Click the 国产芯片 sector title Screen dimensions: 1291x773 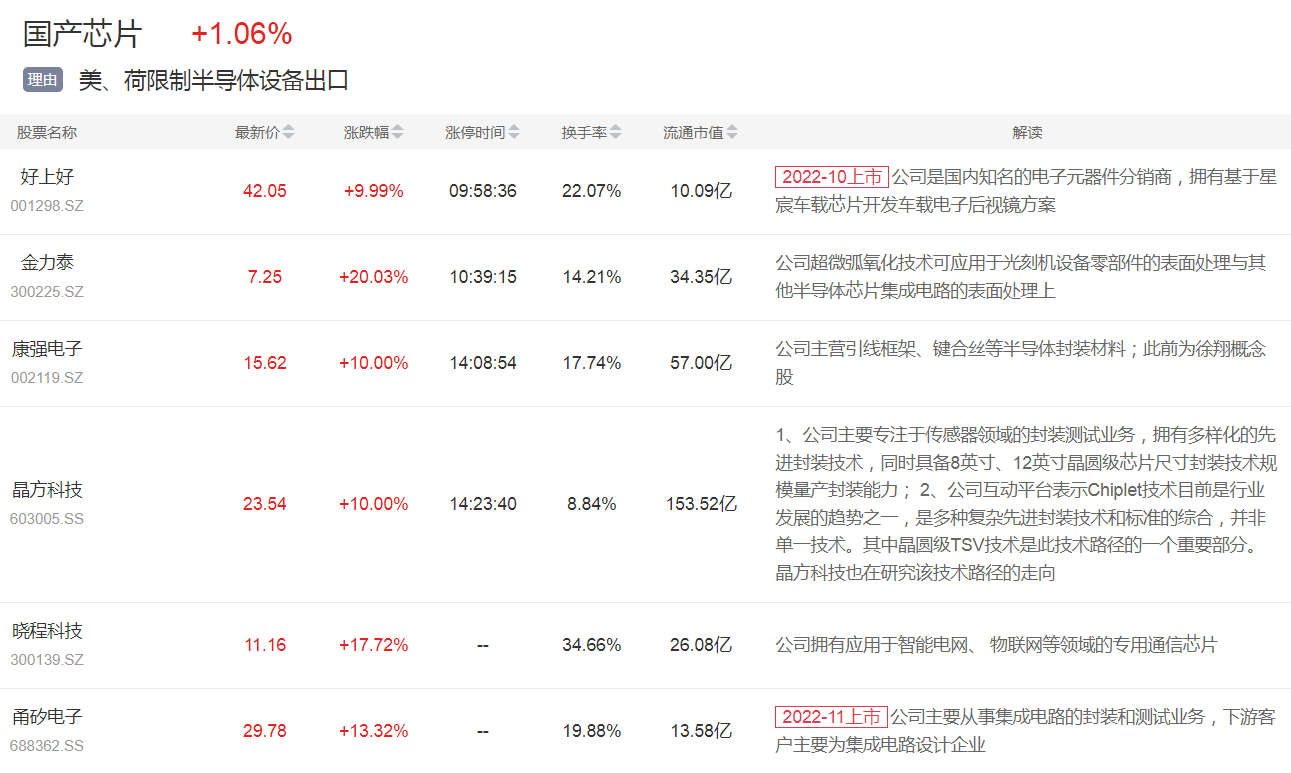(x=83, y=34)
